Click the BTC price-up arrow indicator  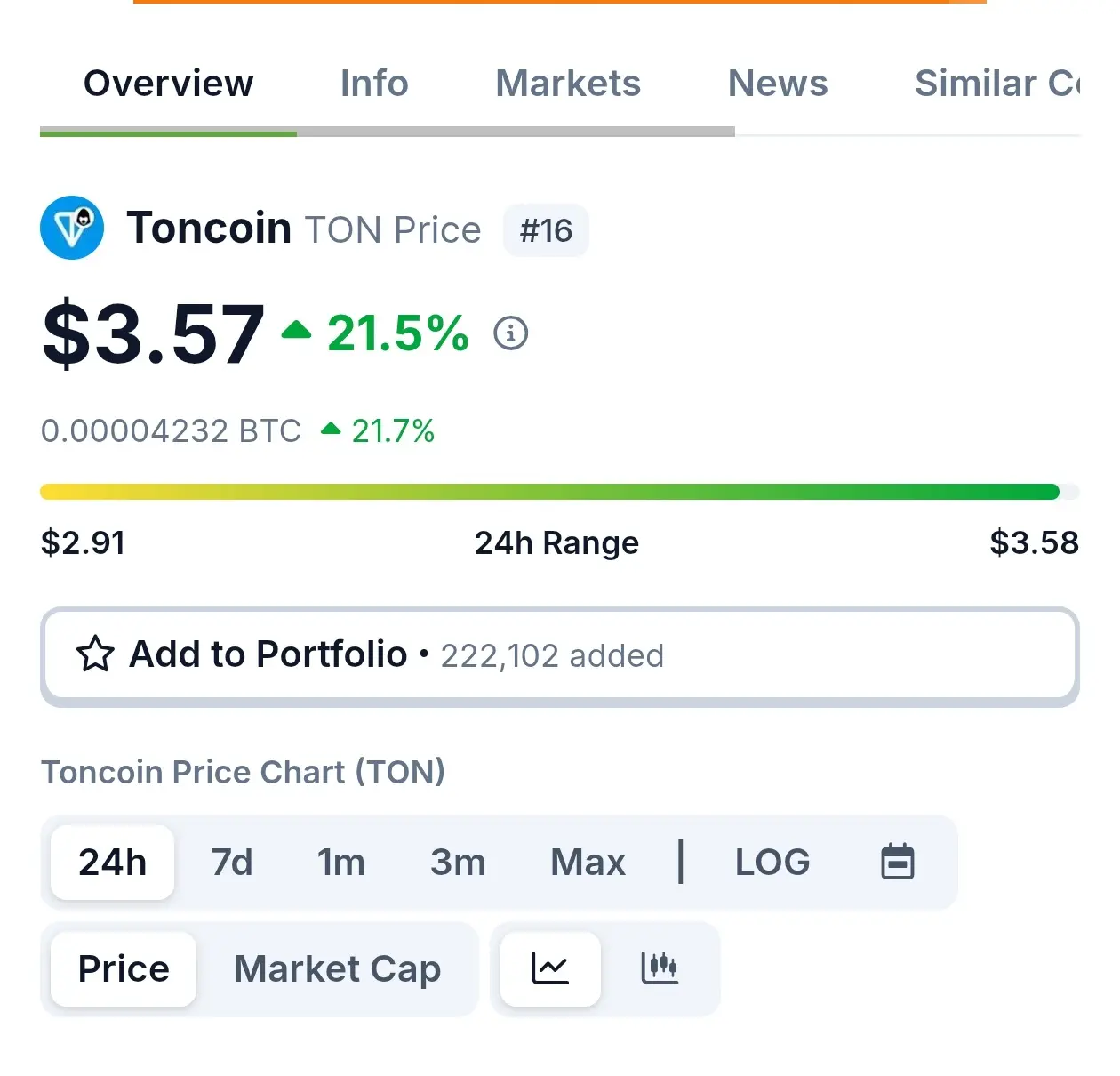[331, 430]
